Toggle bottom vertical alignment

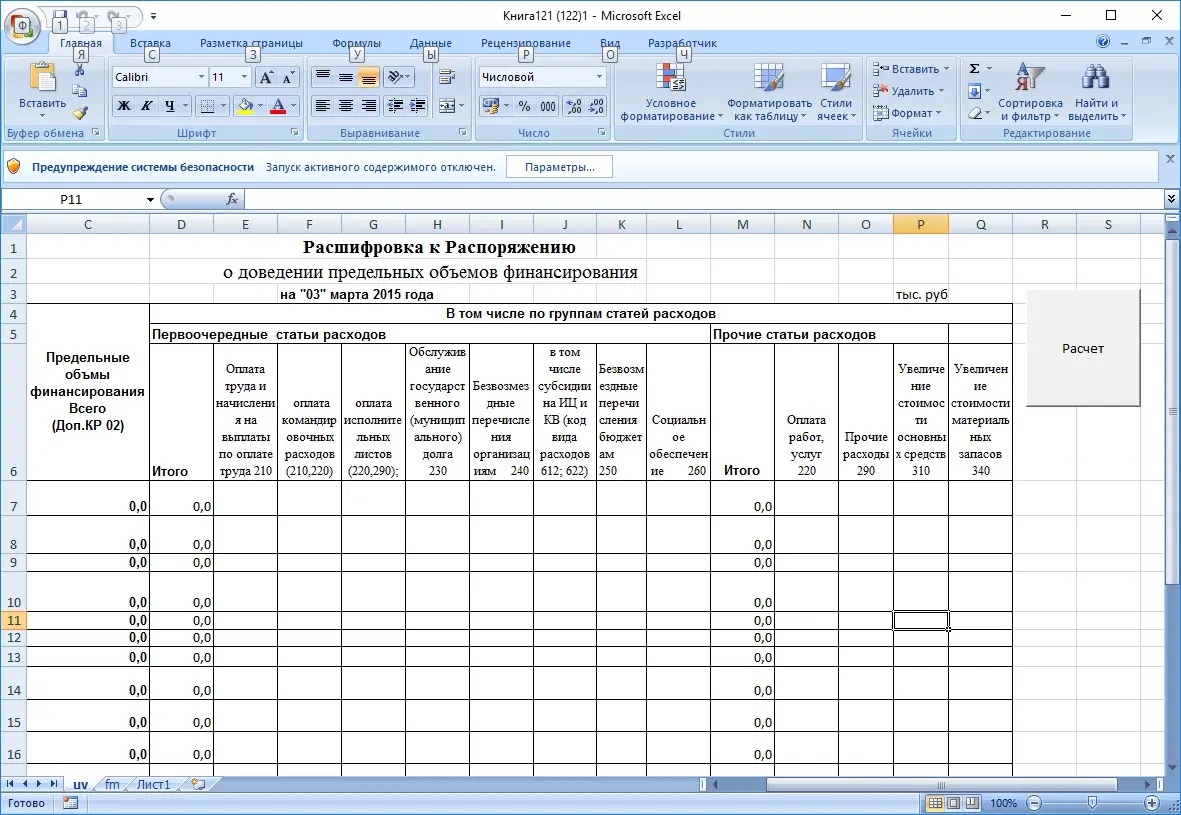point(368,77)
